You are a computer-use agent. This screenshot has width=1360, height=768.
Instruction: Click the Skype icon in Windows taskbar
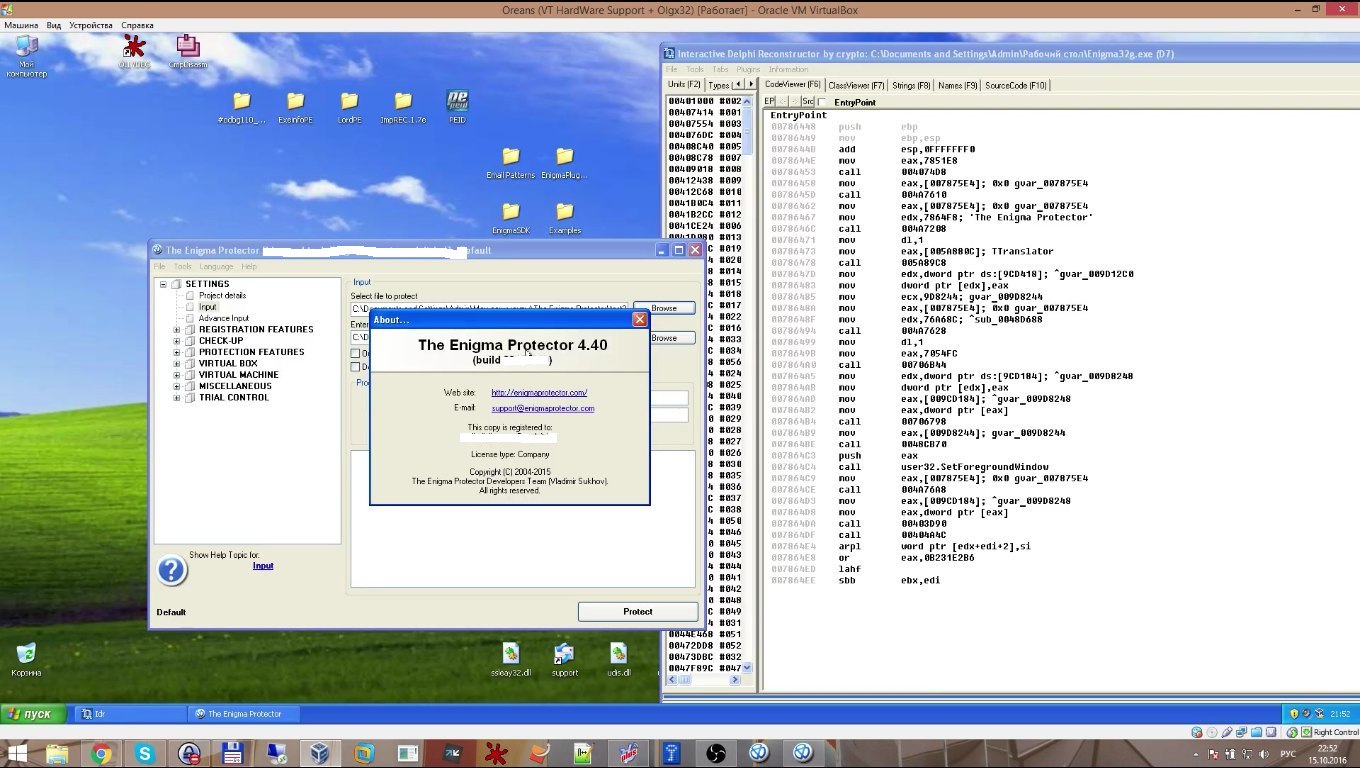tap(145, 753)
